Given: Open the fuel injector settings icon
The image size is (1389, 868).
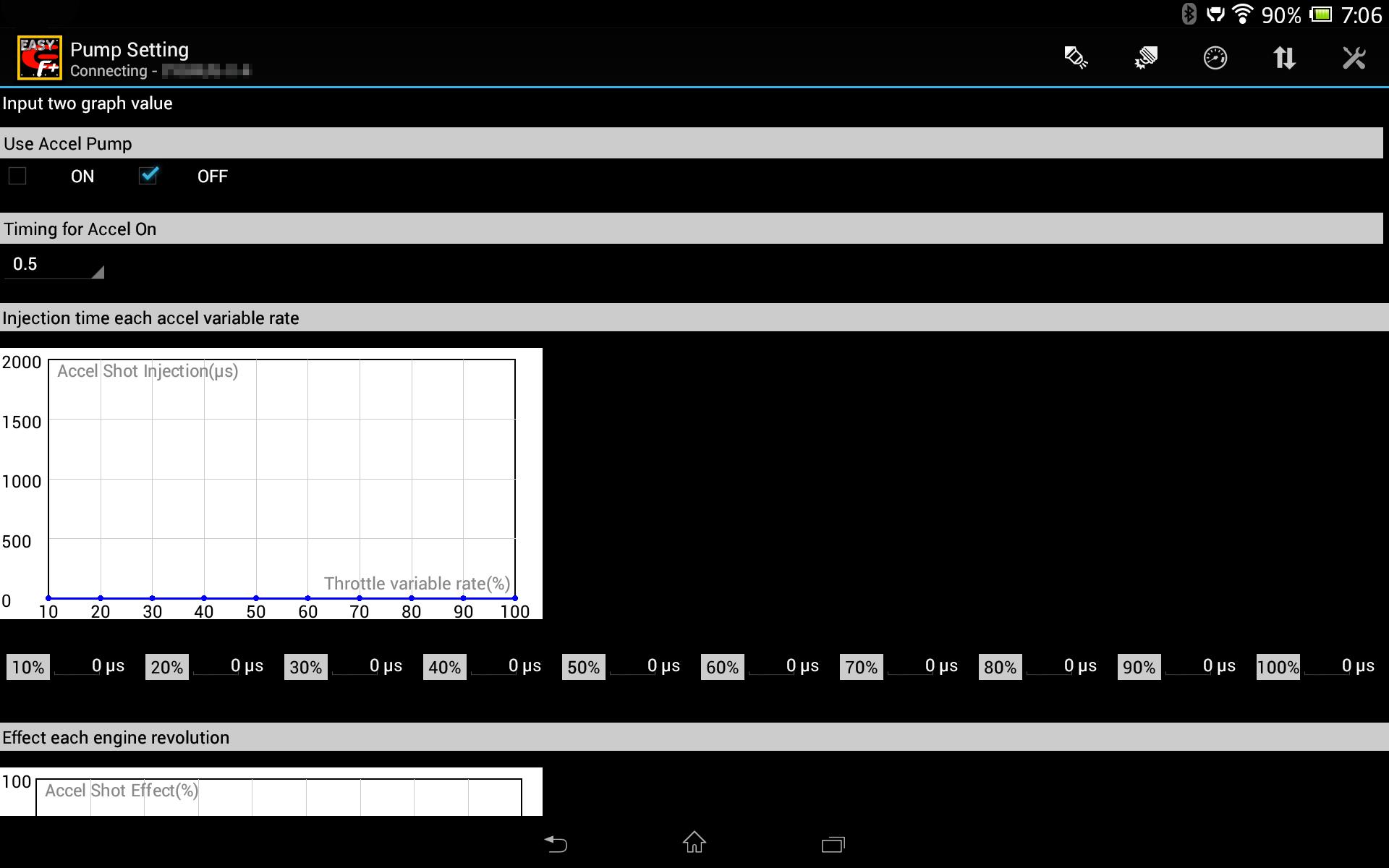Looking at the screenshot, I should click(1076, 58).
